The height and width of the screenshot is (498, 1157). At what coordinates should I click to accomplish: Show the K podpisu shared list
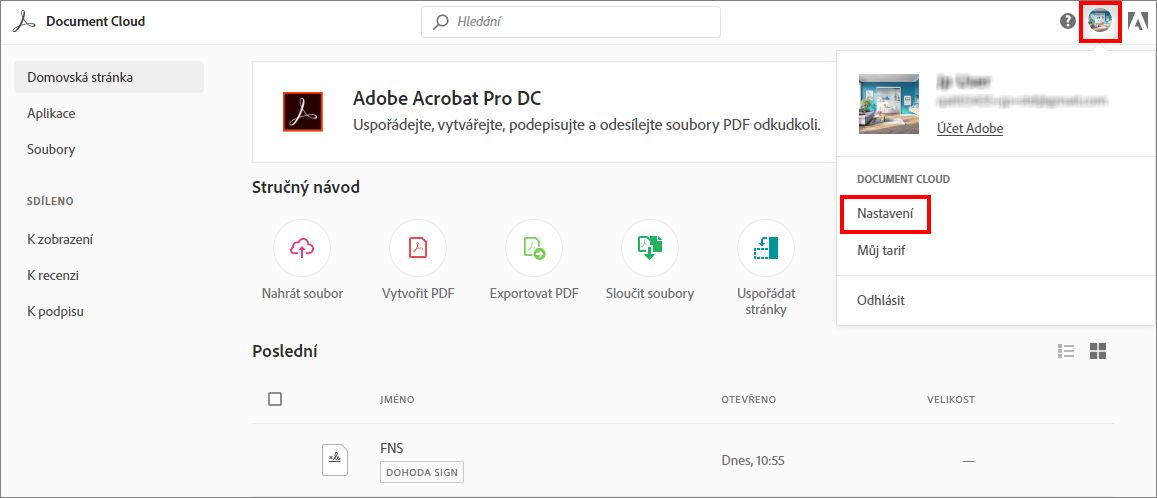coord(55,311)
